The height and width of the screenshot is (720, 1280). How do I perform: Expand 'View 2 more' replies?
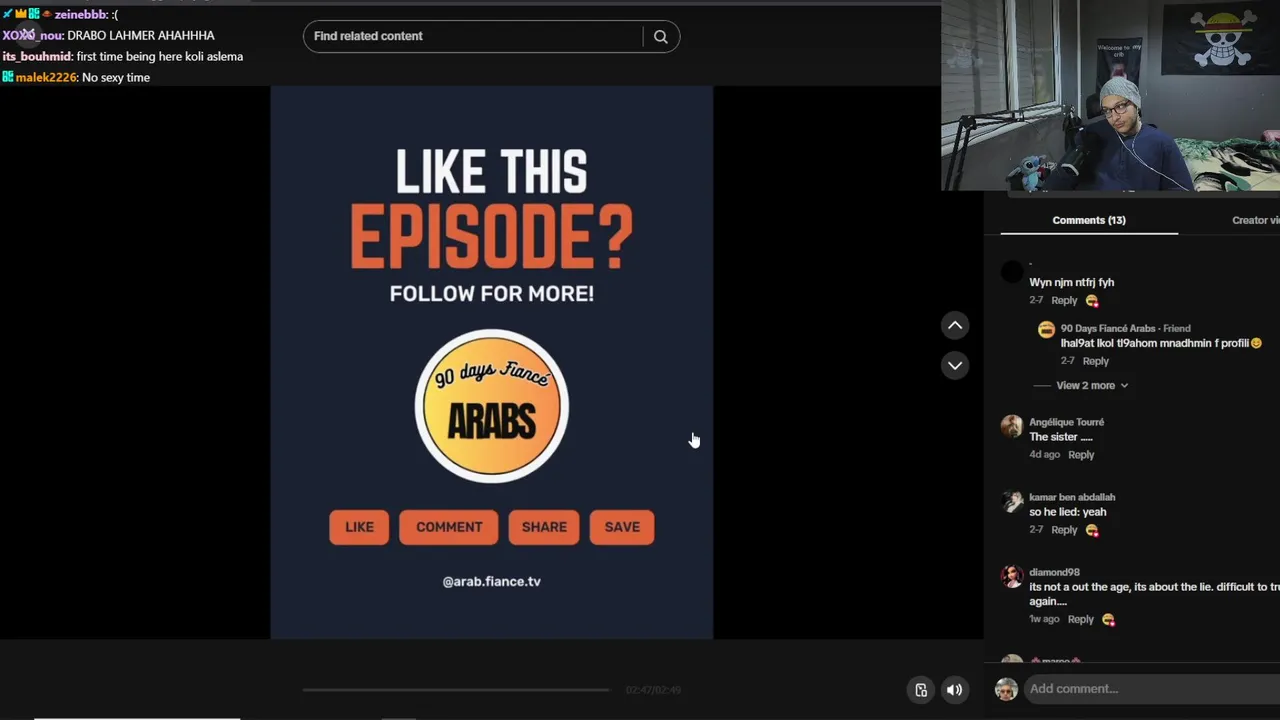(1092, 385)
